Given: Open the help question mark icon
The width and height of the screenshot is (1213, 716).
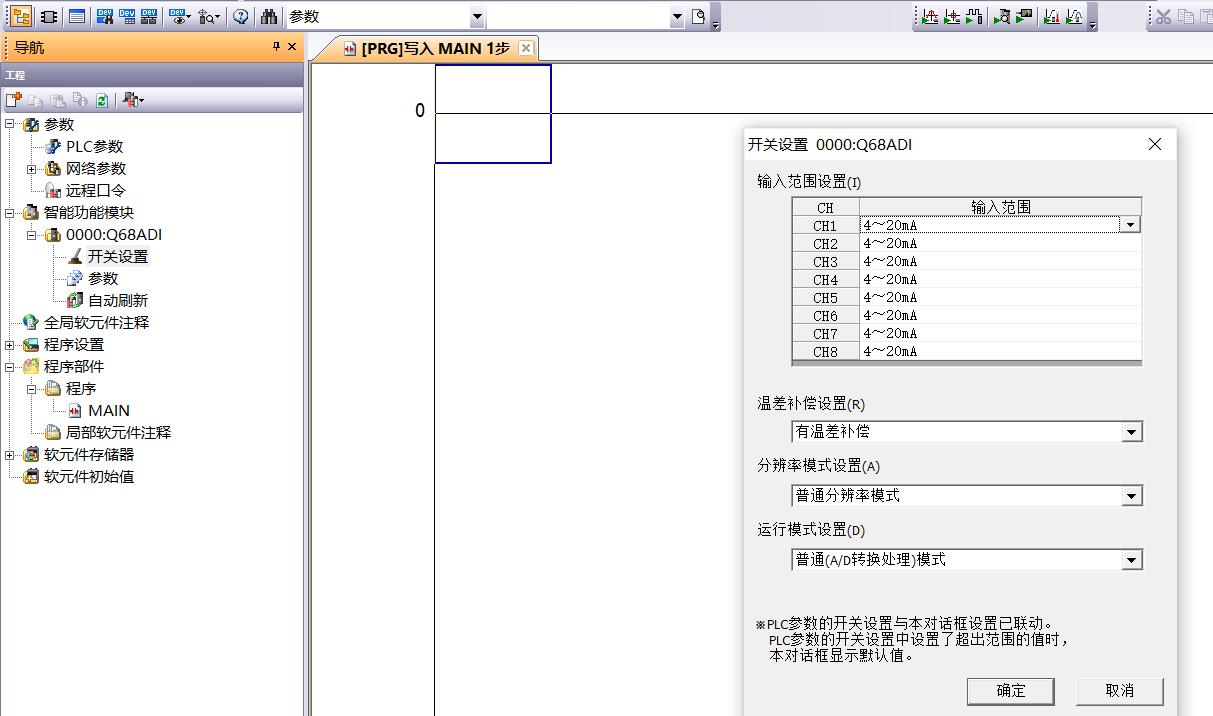Looking at the screenshot, I should (240, 16).
